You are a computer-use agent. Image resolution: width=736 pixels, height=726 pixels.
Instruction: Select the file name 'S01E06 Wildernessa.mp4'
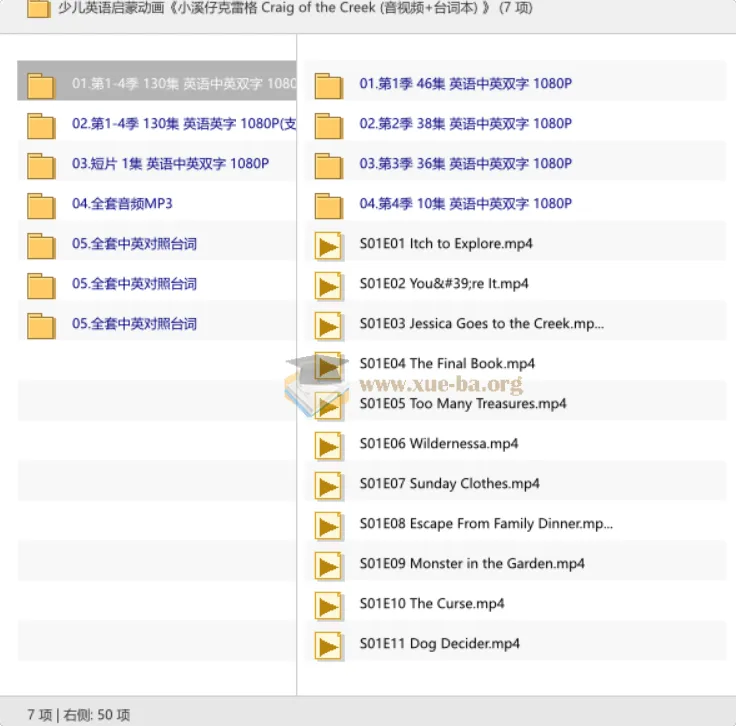439,443
